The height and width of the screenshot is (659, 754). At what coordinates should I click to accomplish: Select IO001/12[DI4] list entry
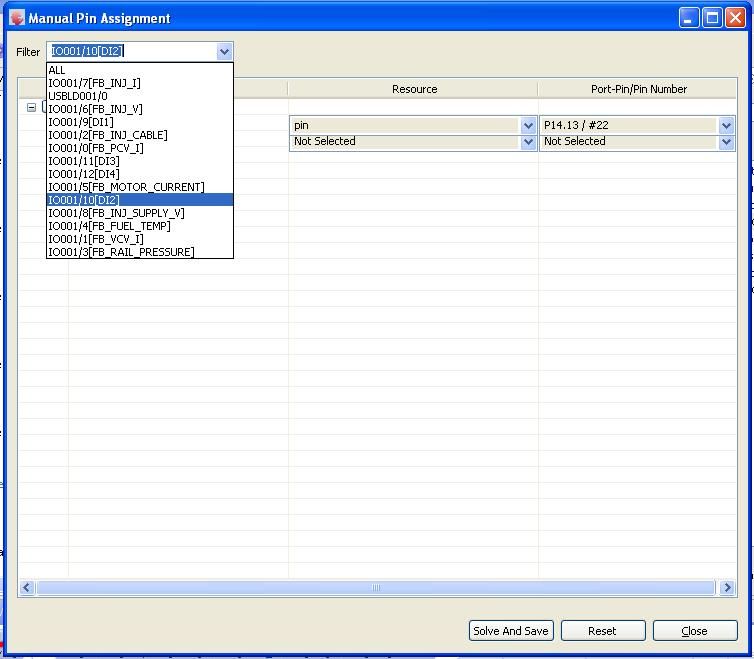coord(140,174)
